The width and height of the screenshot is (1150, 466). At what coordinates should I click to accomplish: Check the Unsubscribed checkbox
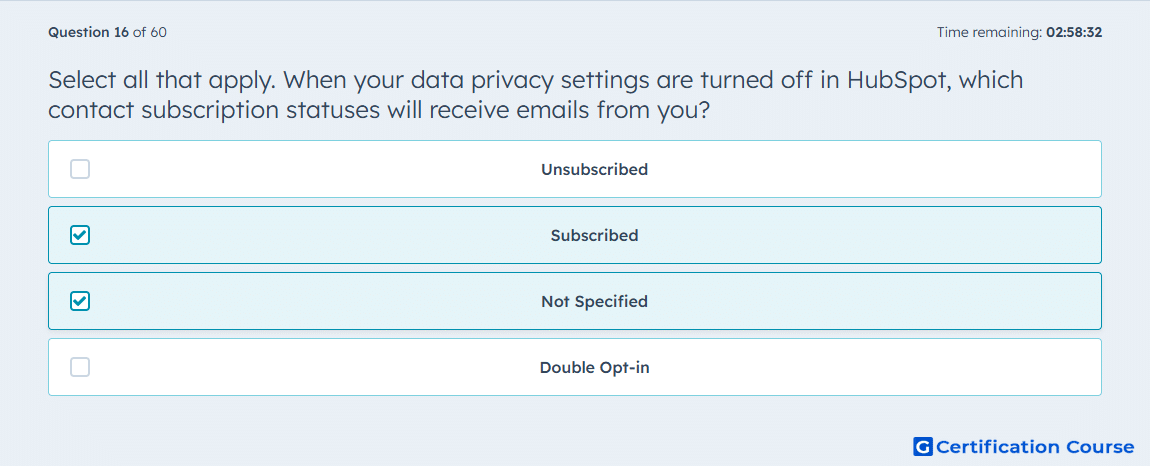coord(80,170)
